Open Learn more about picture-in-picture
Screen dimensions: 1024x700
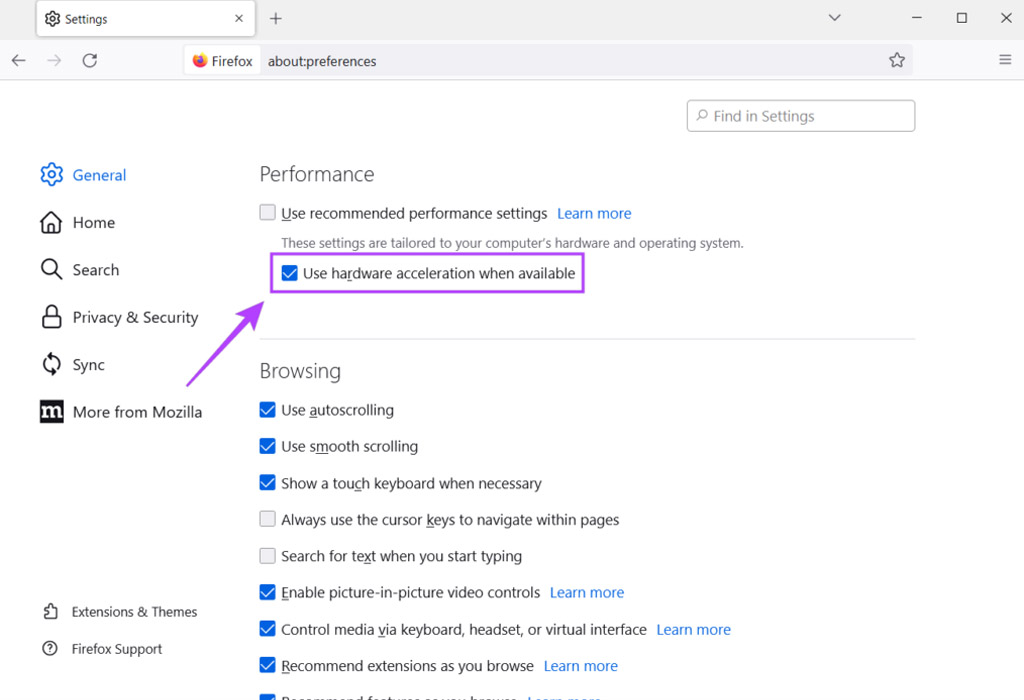(586, 592)
